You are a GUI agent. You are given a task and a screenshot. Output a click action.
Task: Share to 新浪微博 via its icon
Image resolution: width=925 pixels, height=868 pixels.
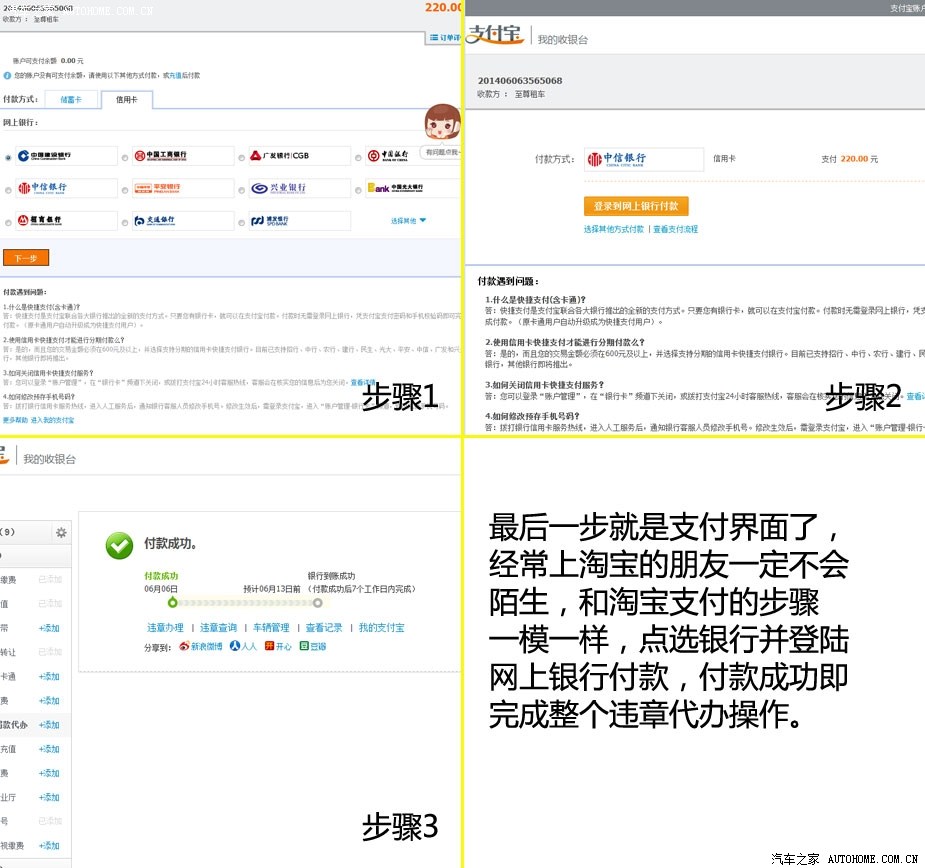coord(185,646)
